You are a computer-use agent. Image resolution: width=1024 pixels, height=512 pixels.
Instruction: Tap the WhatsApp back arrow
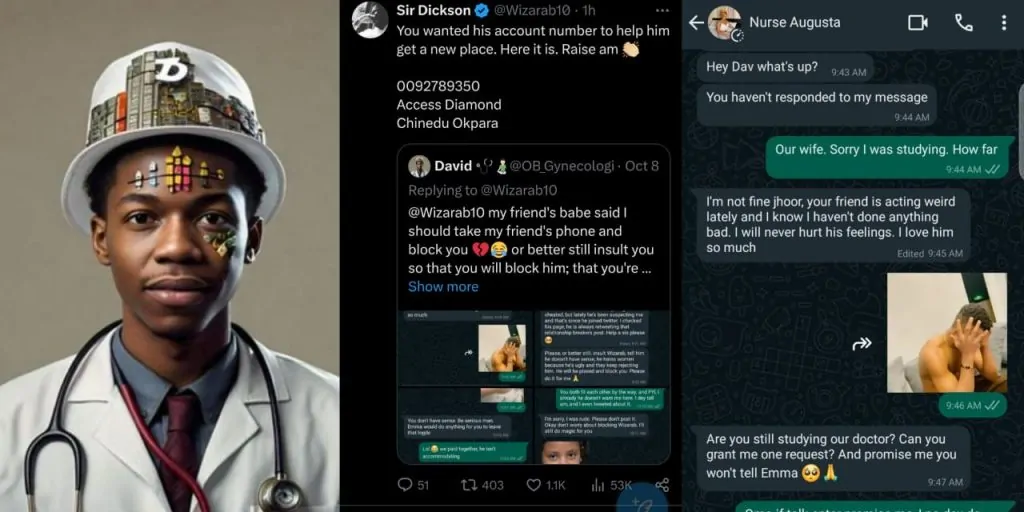[x=696, y=23]
